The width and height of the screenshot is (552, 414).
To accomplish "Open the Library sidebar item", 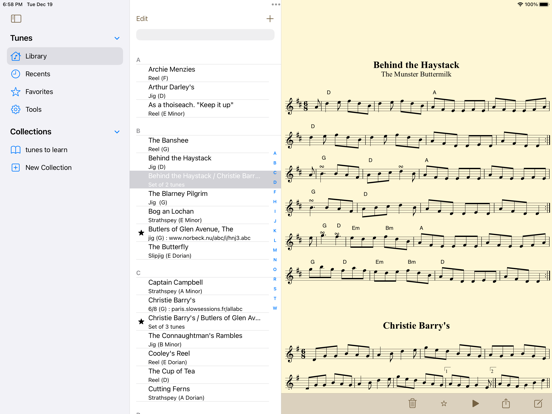I will [65, 56].
